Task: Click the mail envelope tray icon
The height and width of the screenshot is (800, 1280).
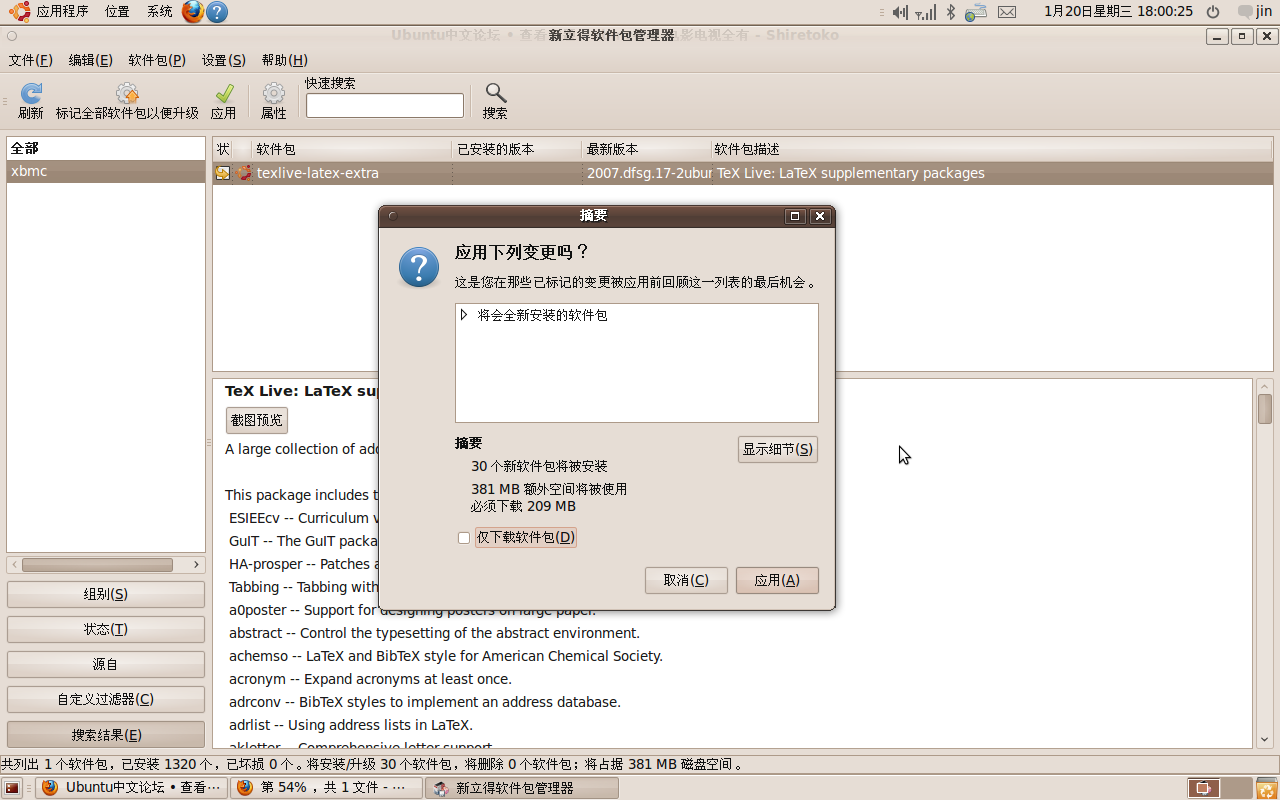Action: [x=1007, y=12]
